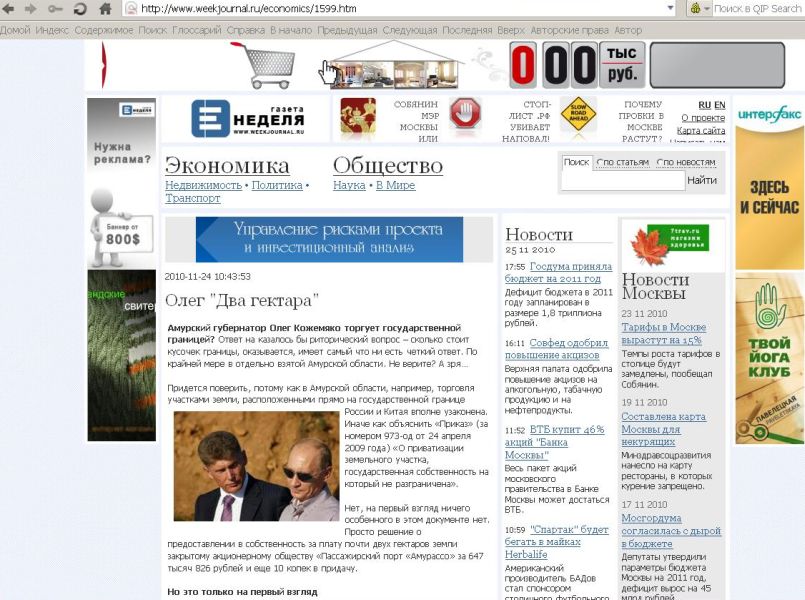Open the Экономика section heading
The height and width of the screenshot is (600, 805).
click(x=227, y=166)
